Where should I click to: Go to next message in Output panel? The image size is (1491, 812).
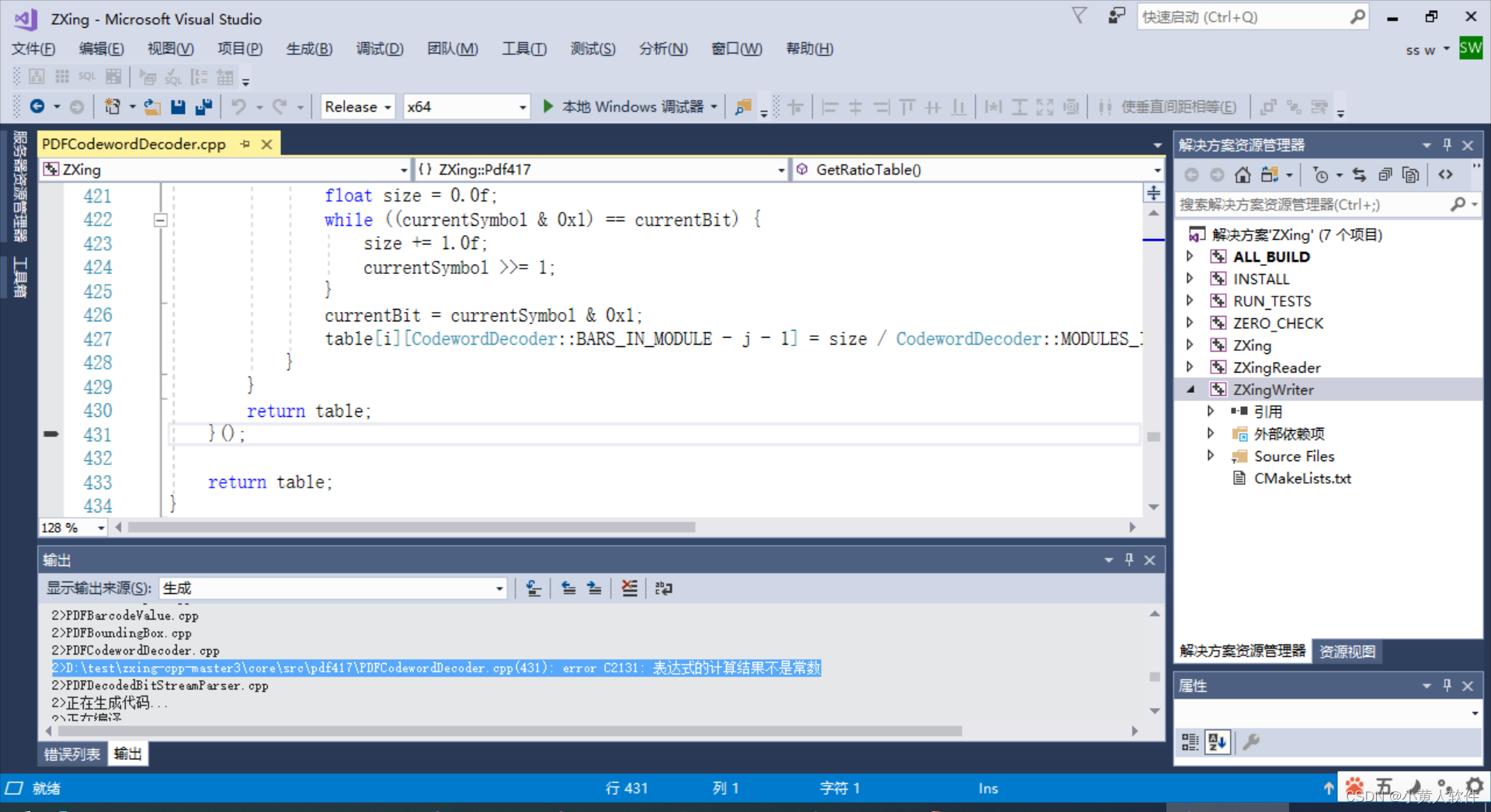[594, 588]
